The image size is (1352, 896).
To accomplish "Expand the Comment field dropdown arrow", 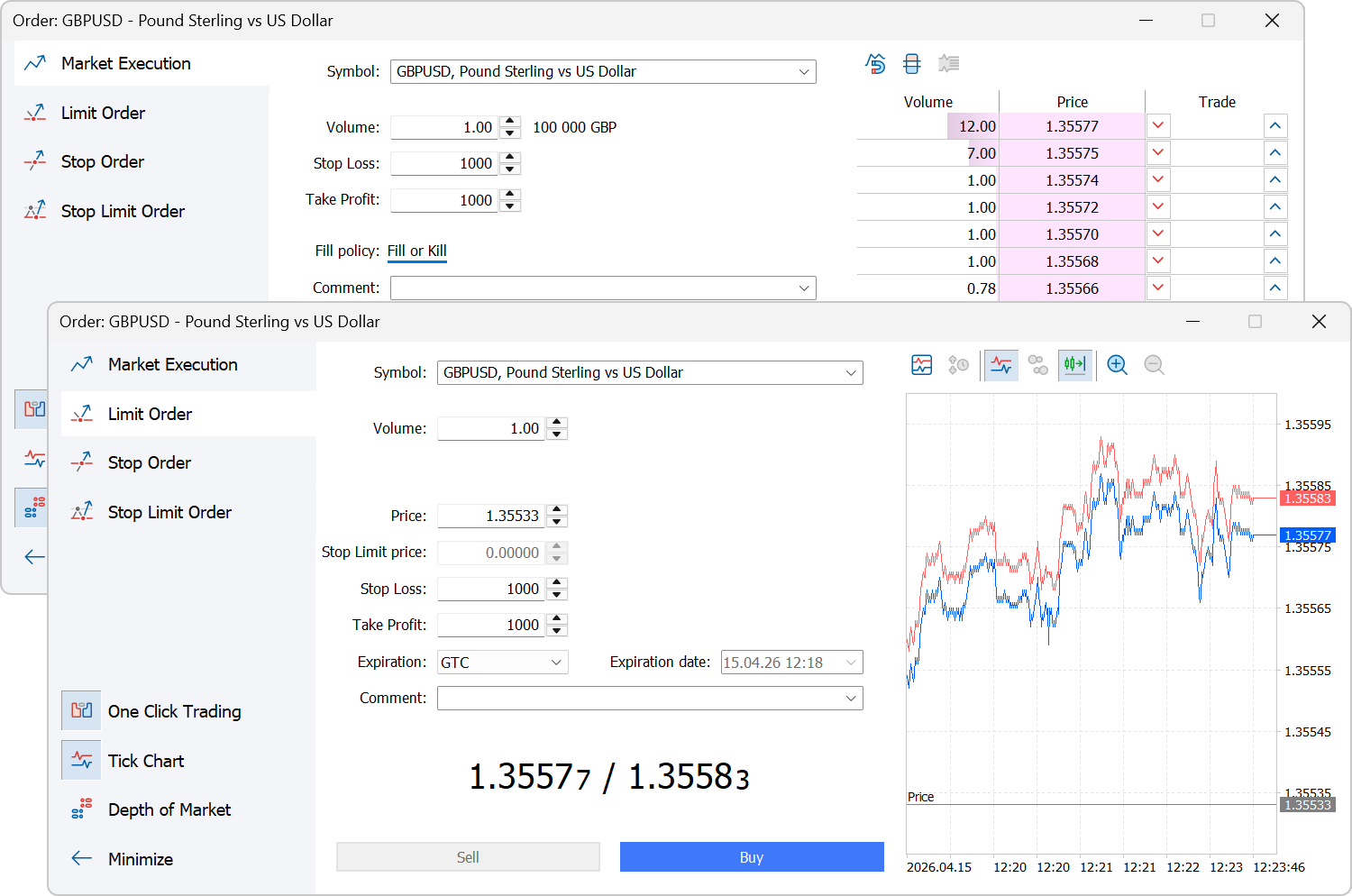I will (850, 698).
